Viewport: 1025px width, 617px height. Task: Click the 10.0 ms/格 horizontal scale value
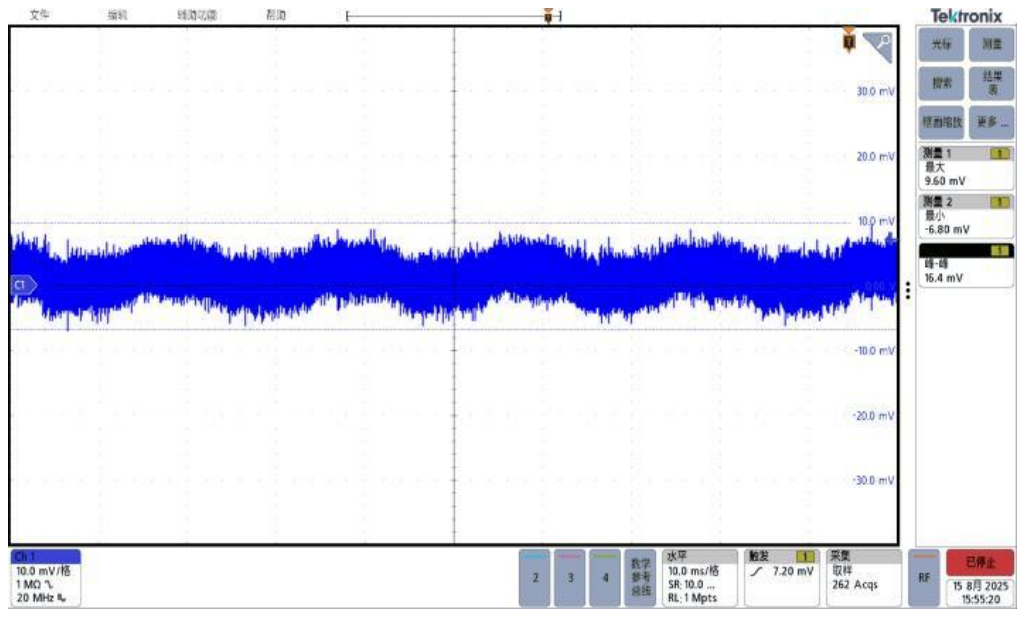coord(693,571)
